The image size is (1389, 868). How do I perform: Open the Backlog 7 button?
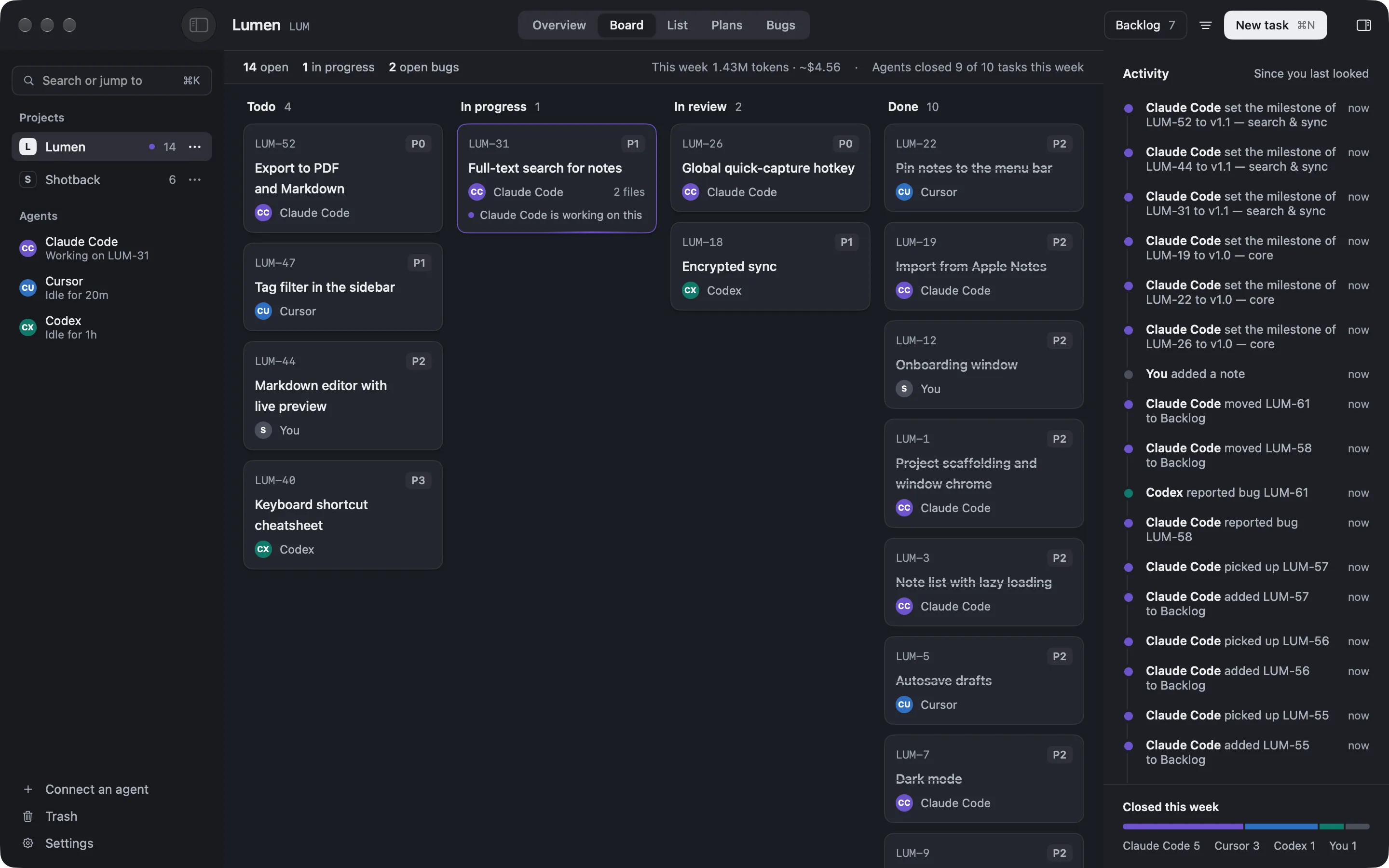(x=1145, y=25)
